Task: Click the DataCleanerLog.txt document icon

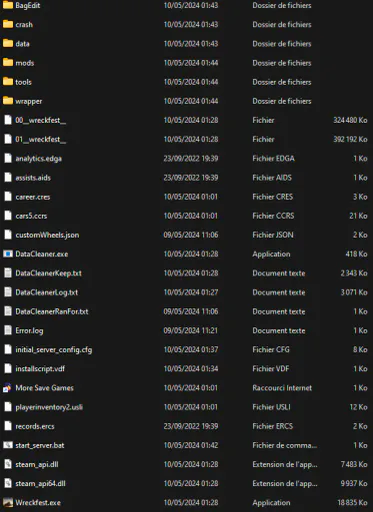Action: [x=8, y=292]
